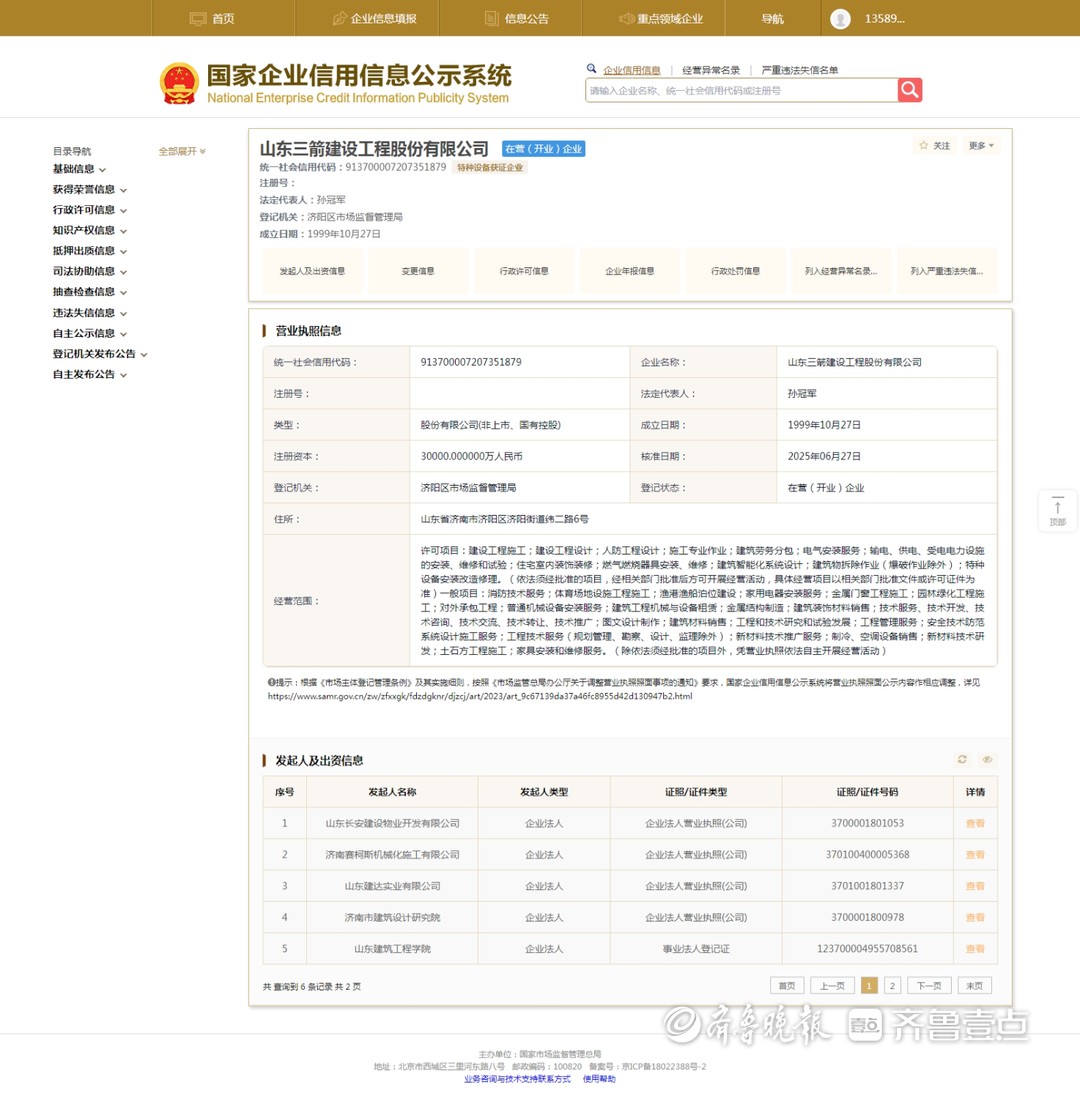Expand 抽查检查信息 in the sidebar
The image size is (1080, 1098).
pos(90,291)
